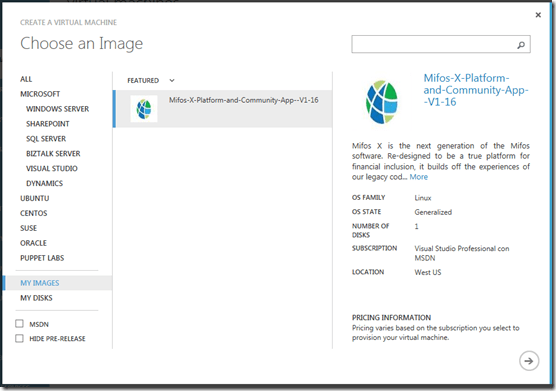The height and width of the screenshot is (391, 556).
Task: Select Oracle category
Action: (x=33, y=243)
